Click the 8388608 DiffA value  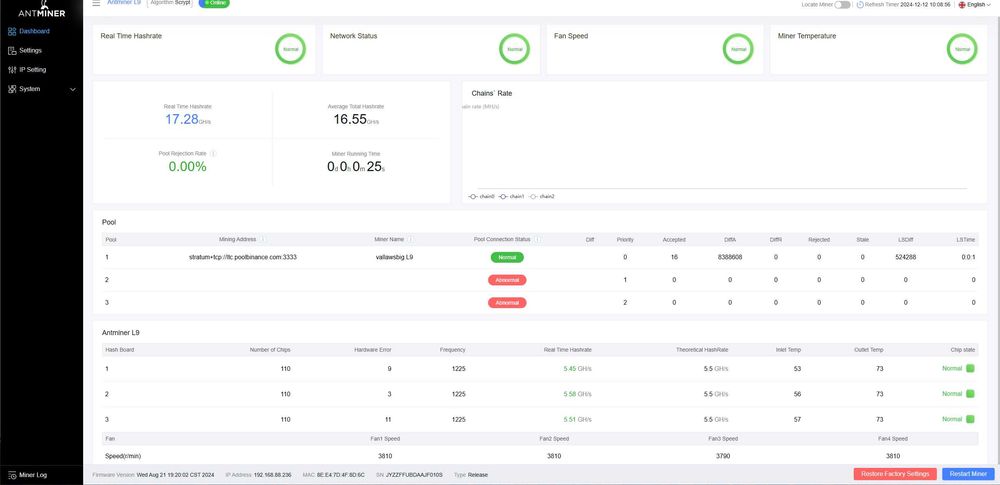(x=730, y=257)
